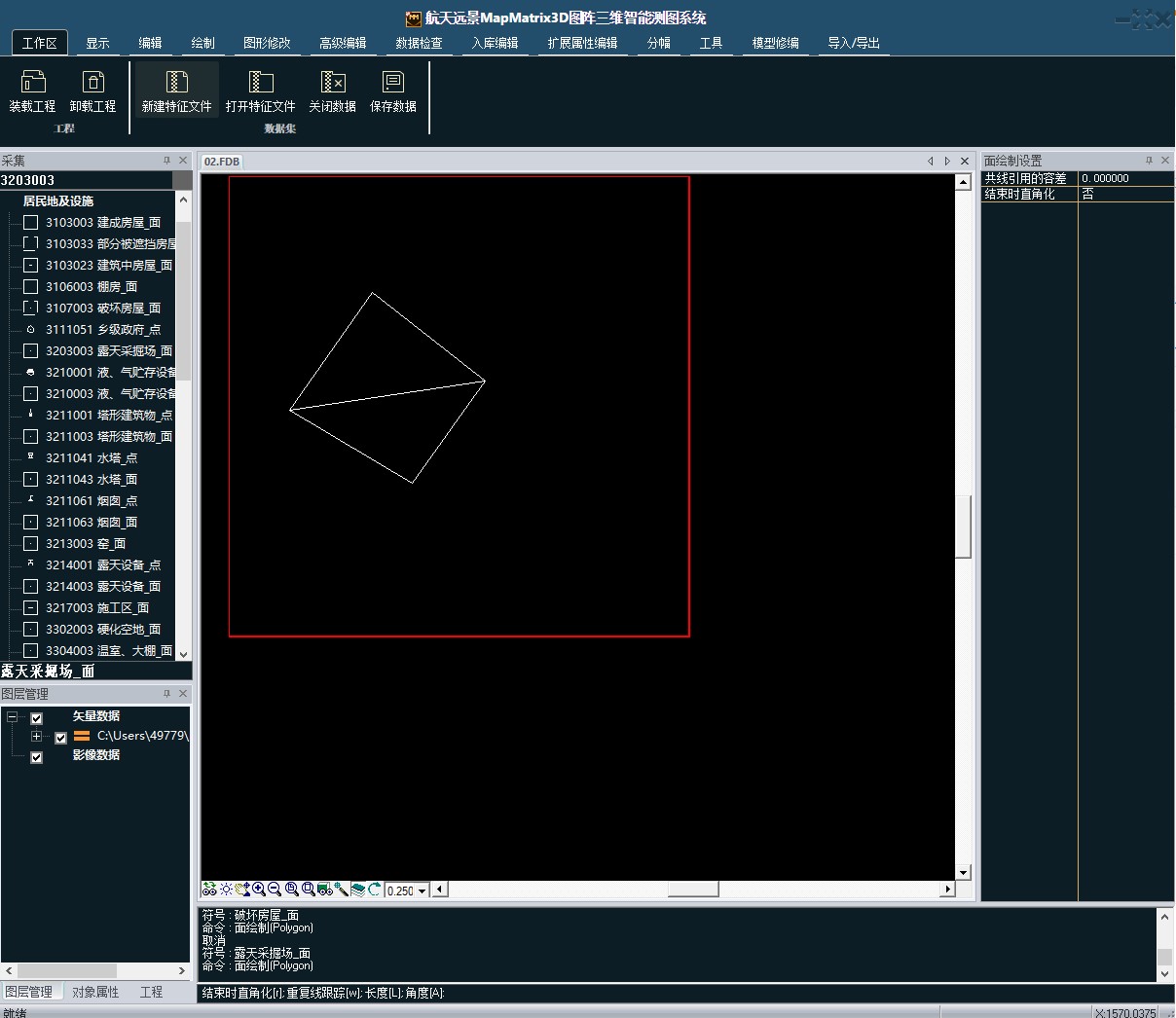This screenshot has height=1018, width=1176.
Task: Switch to the 对象属性 bottom tab
Action: [x=95, y=992]
